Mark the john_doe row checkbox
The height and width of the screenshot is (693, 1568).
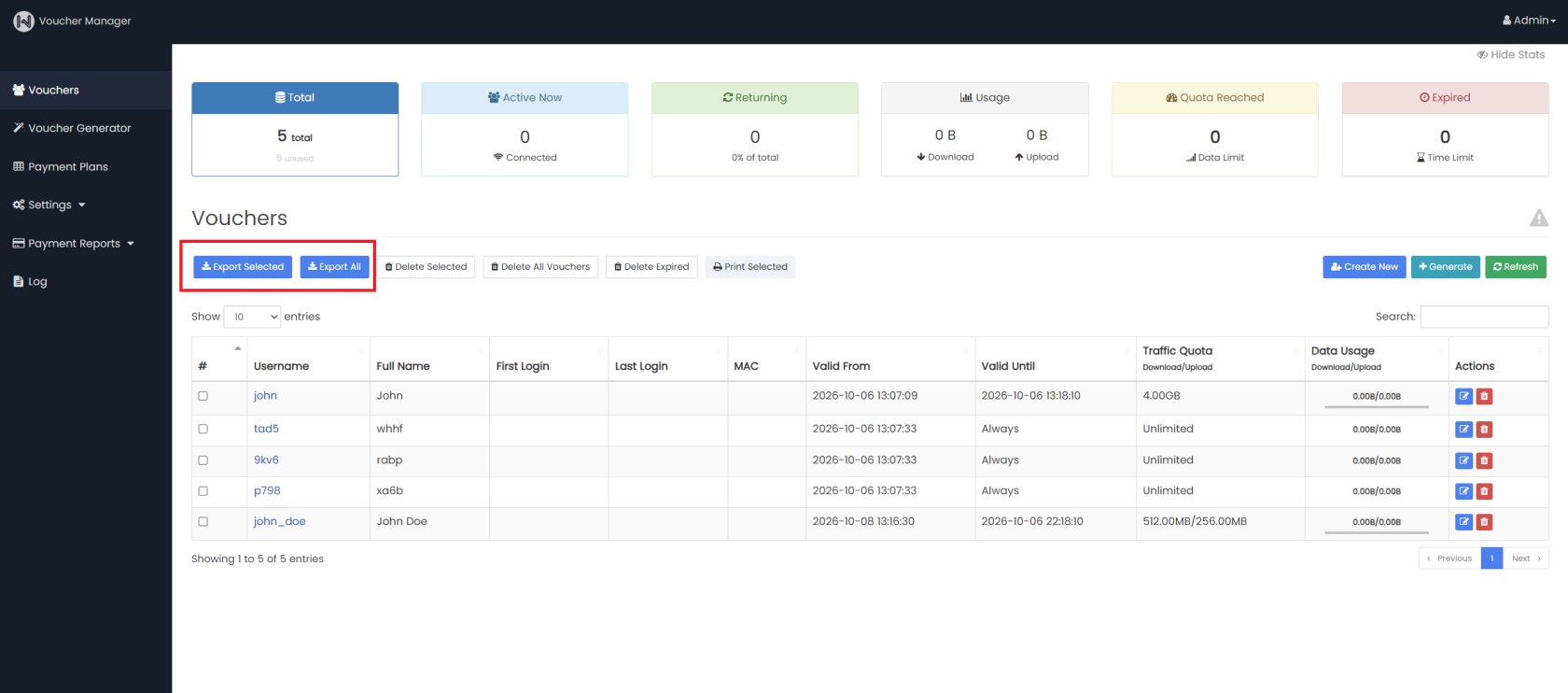pos(203,522)
